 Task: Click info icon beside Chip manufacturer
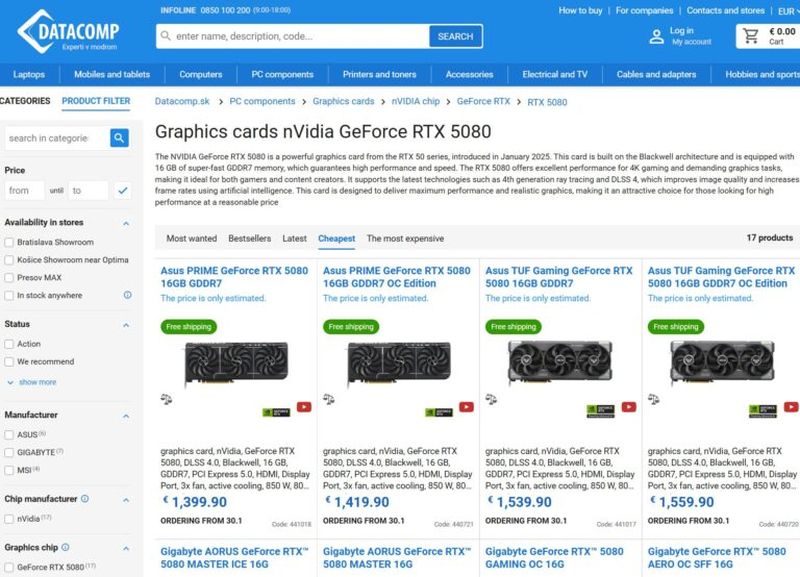point(85,498)
